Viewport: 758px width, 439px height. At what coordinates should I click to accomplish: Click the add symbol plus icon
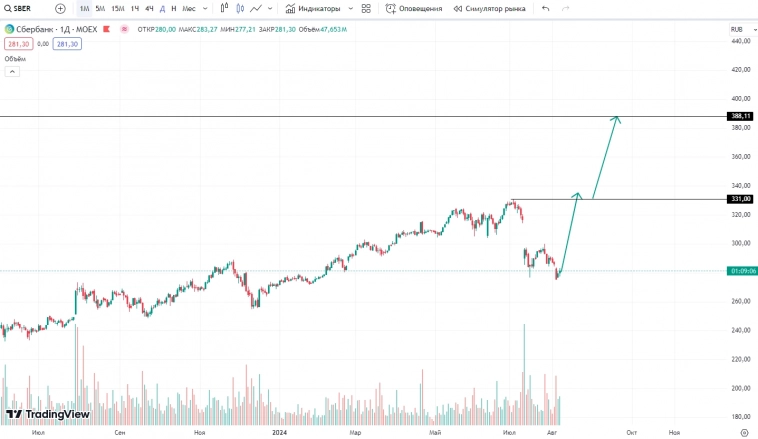point(60,8)
